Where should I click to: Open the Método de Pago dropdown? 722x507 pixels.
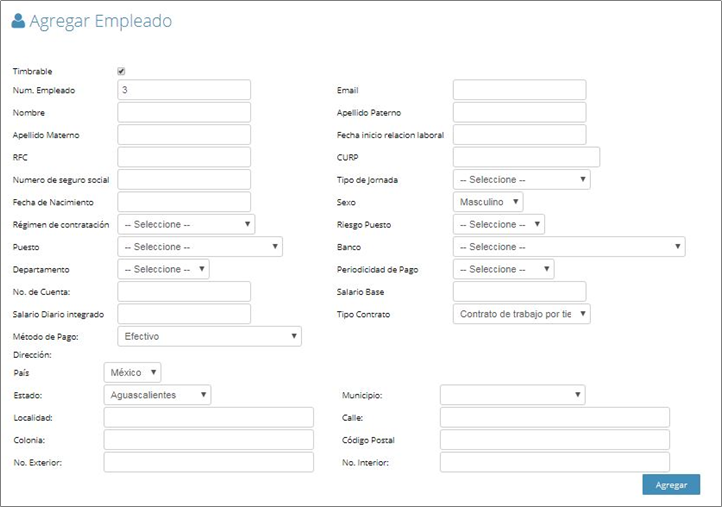(210, 336)
